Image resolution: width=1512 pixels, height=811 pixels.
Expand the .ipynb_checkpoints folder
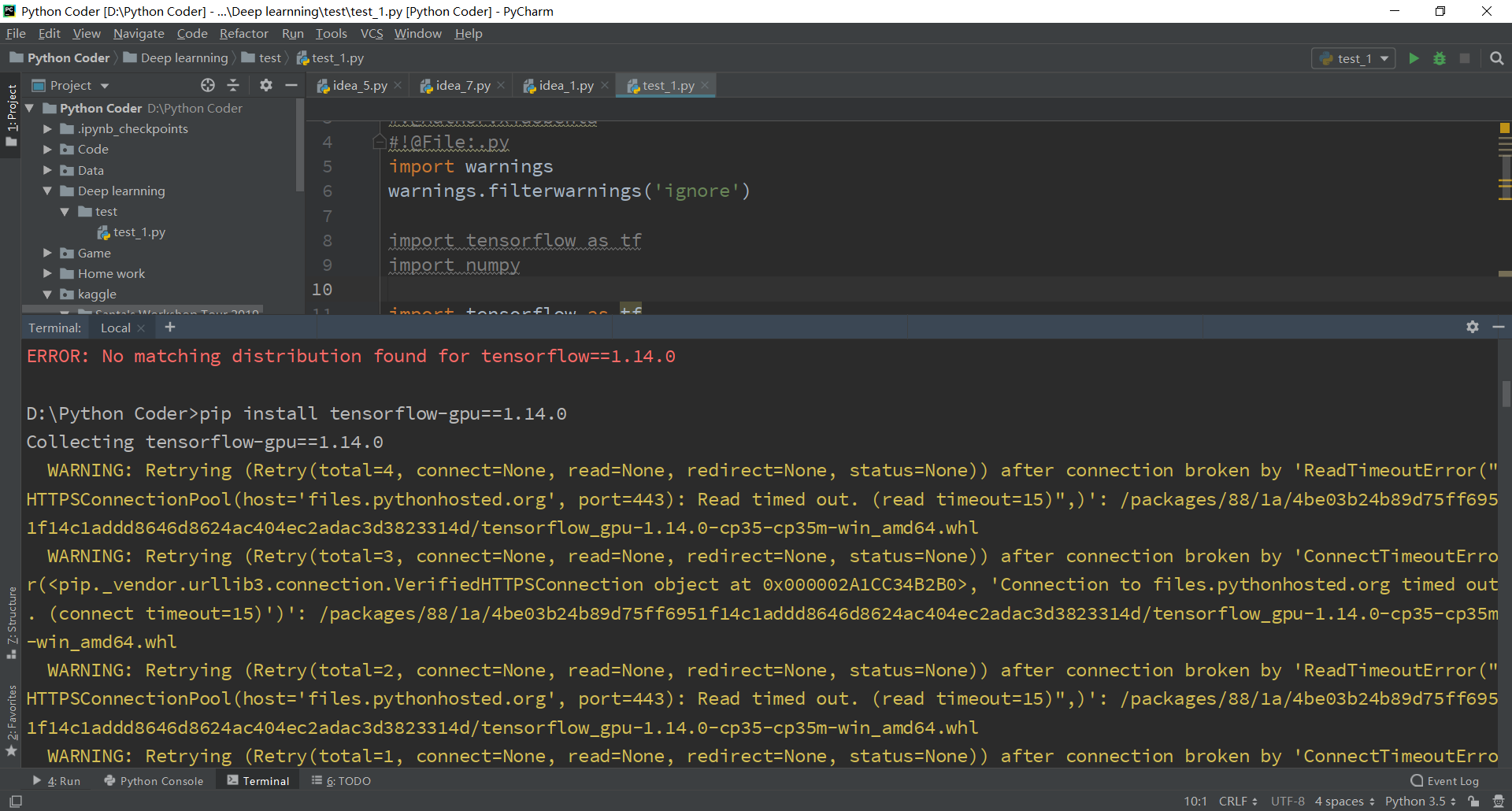[47, 128]
